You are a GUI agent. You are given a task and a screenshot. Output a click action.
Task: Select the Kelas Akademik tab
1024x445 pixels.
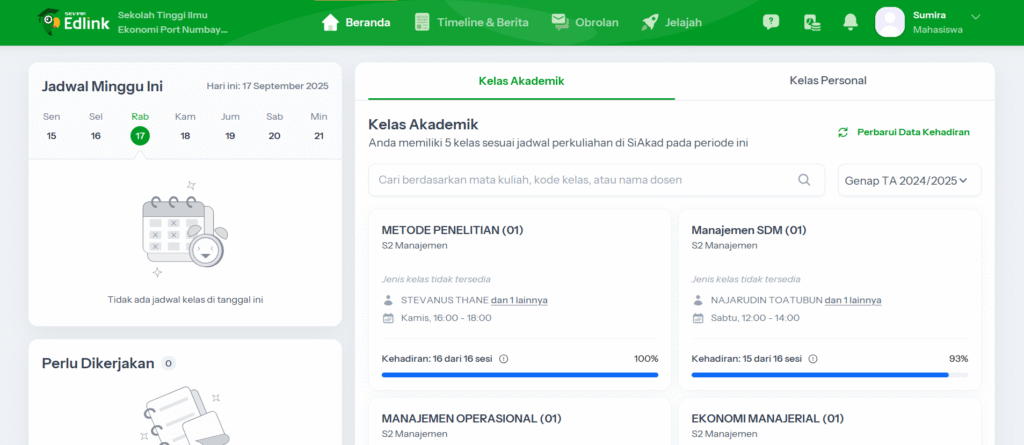[521, 80]
